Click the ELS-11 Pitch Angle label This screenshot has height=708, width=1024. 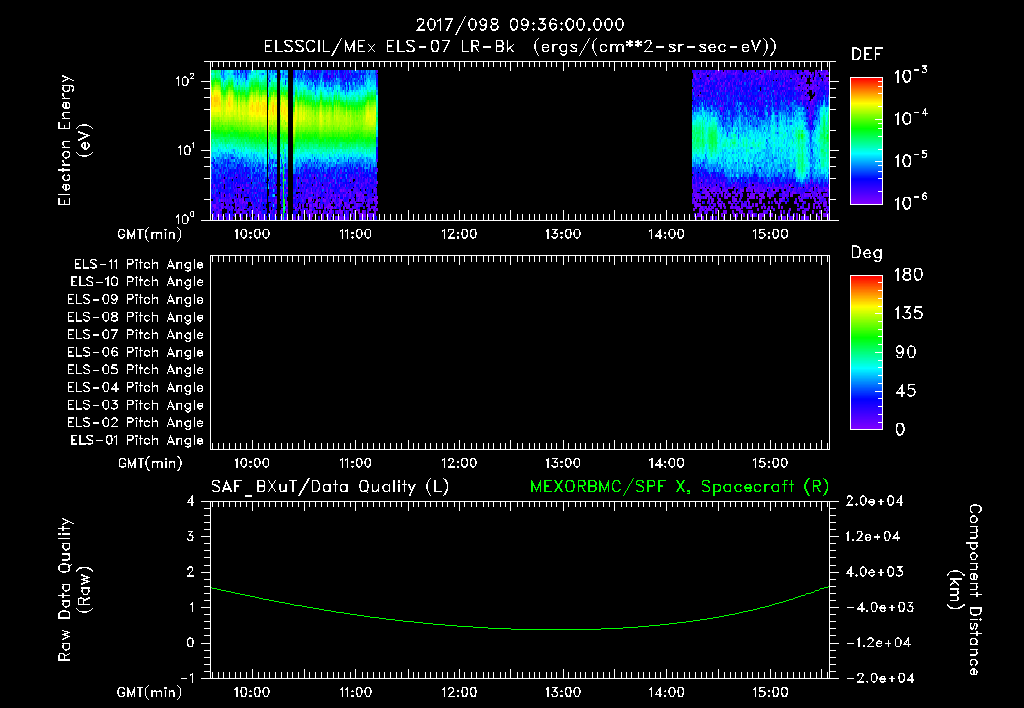(x=138, y=265)
